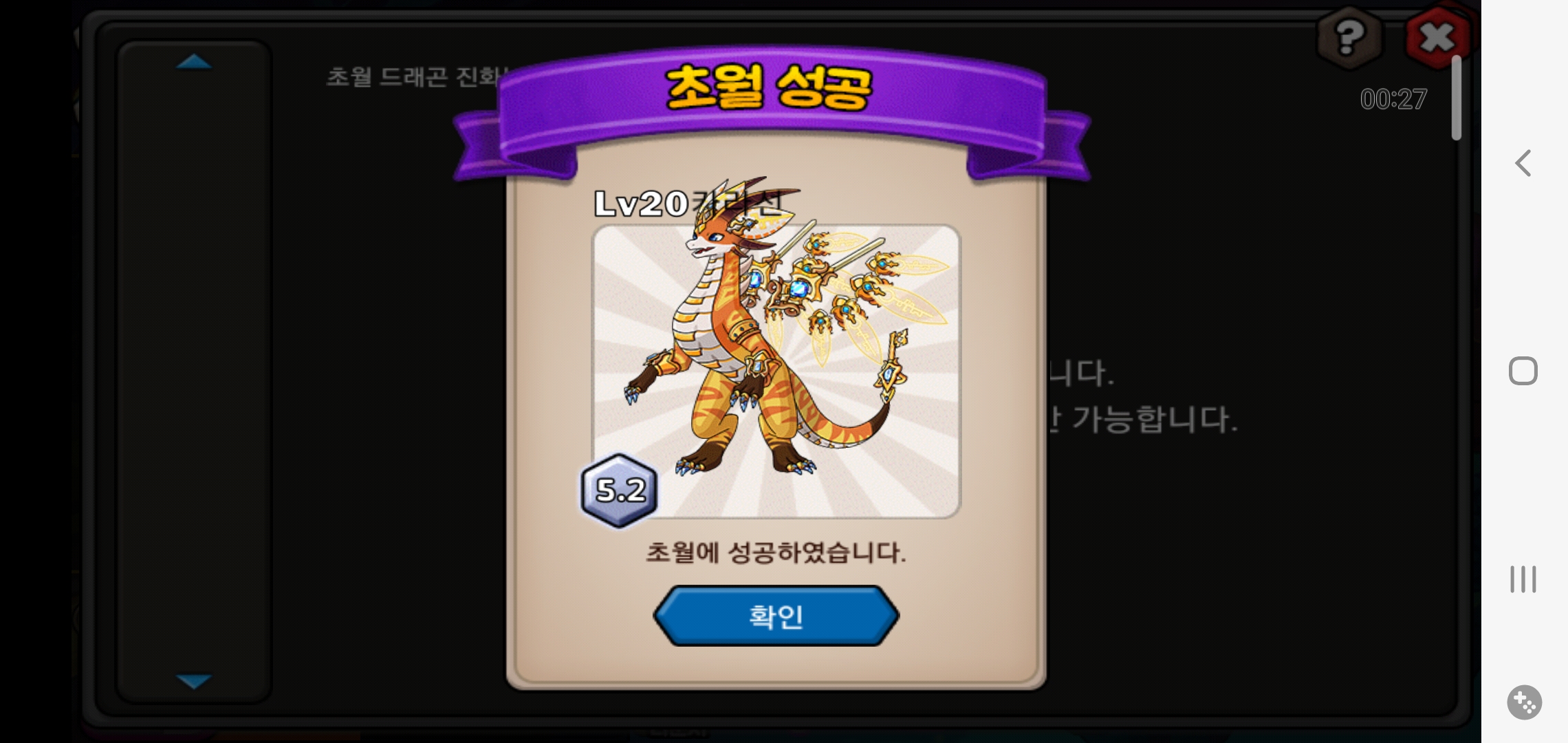1568x743 pixels.
Task: Tap the Lv20 dragon name label
Action: [x=688, y=203]
